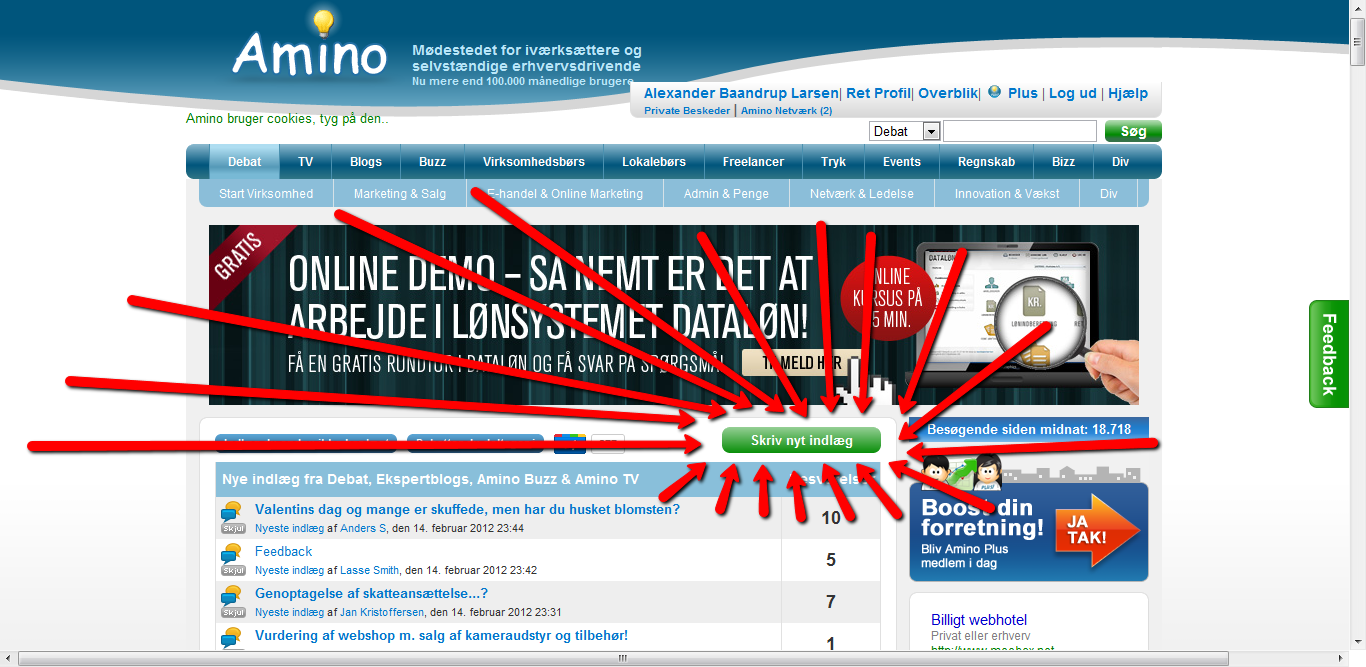
Task: Open Lasse Smith user profile link
Action: pos(368,570)
